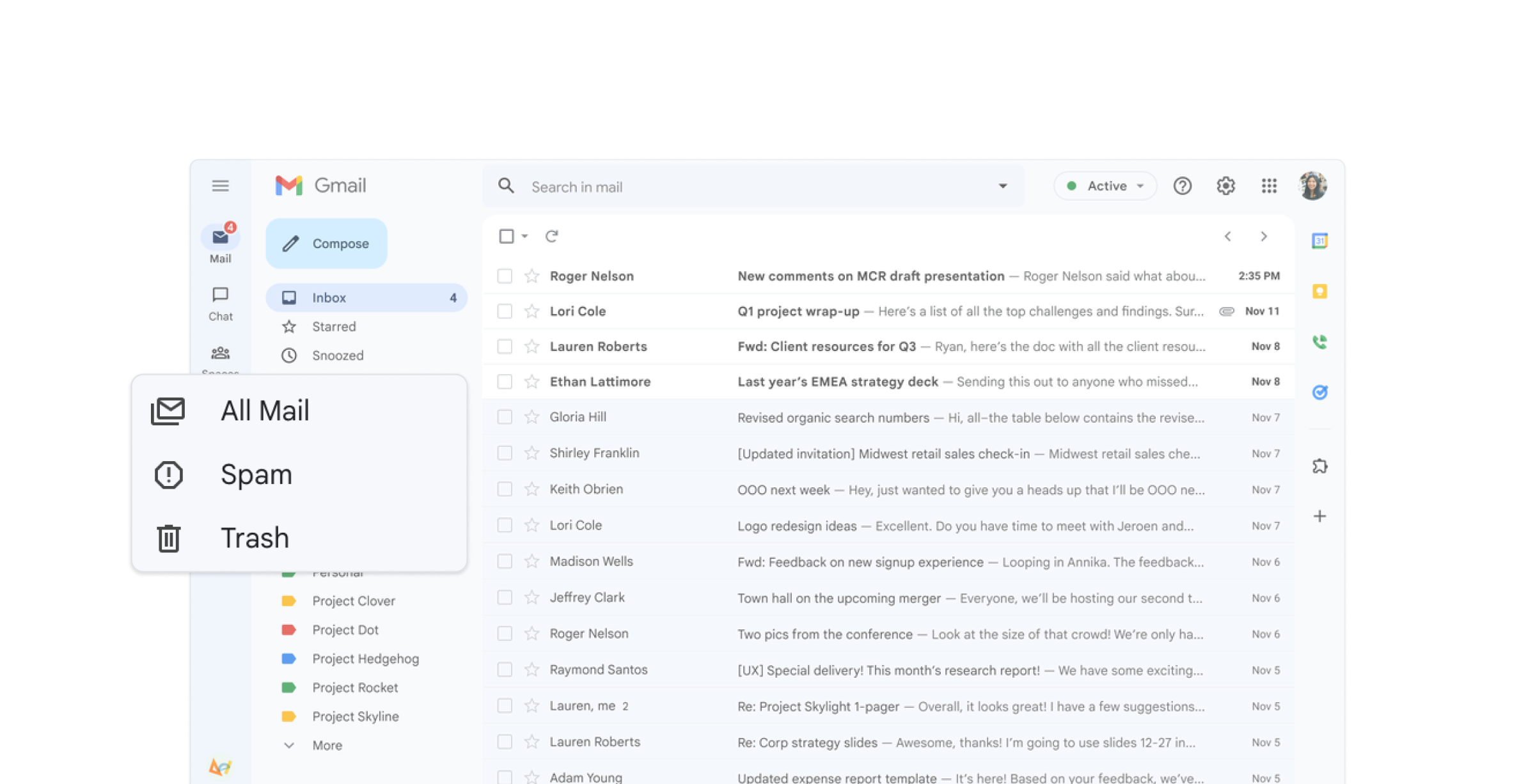
Task: Star the Lori Cole Q1 project wrap-up email
Action: click(531, 311)
